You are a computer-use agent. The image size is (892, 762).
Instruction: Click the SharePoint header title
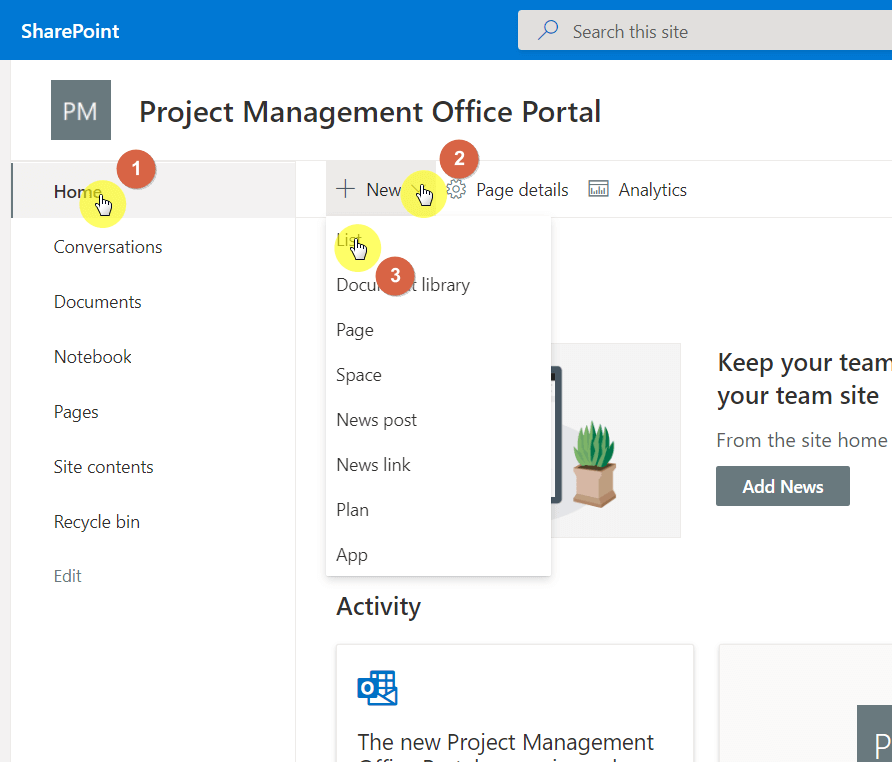(x=70, y=31)
